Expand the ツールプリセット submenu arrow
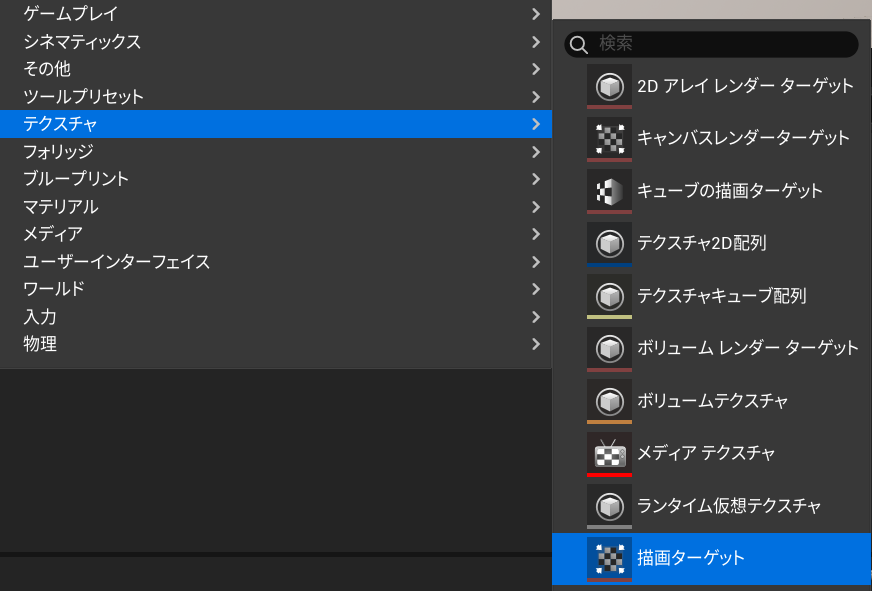Viewport: 872px width, 591px height. point(536,97)
